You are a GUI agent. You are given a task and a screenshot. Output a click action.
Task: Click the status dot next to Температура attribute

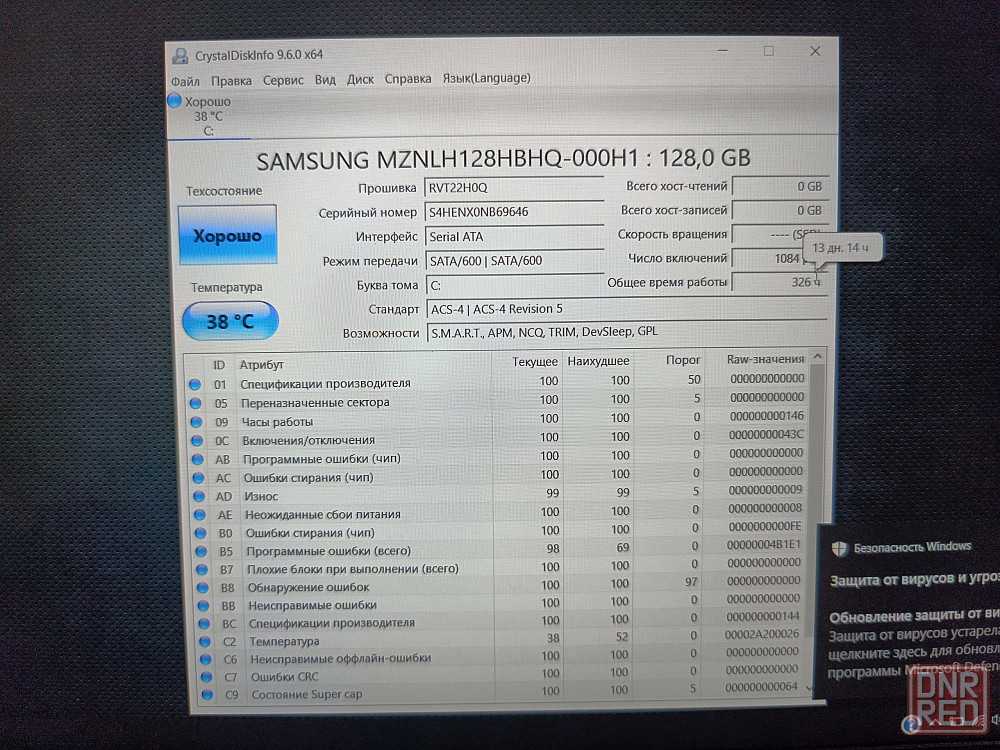204,641
